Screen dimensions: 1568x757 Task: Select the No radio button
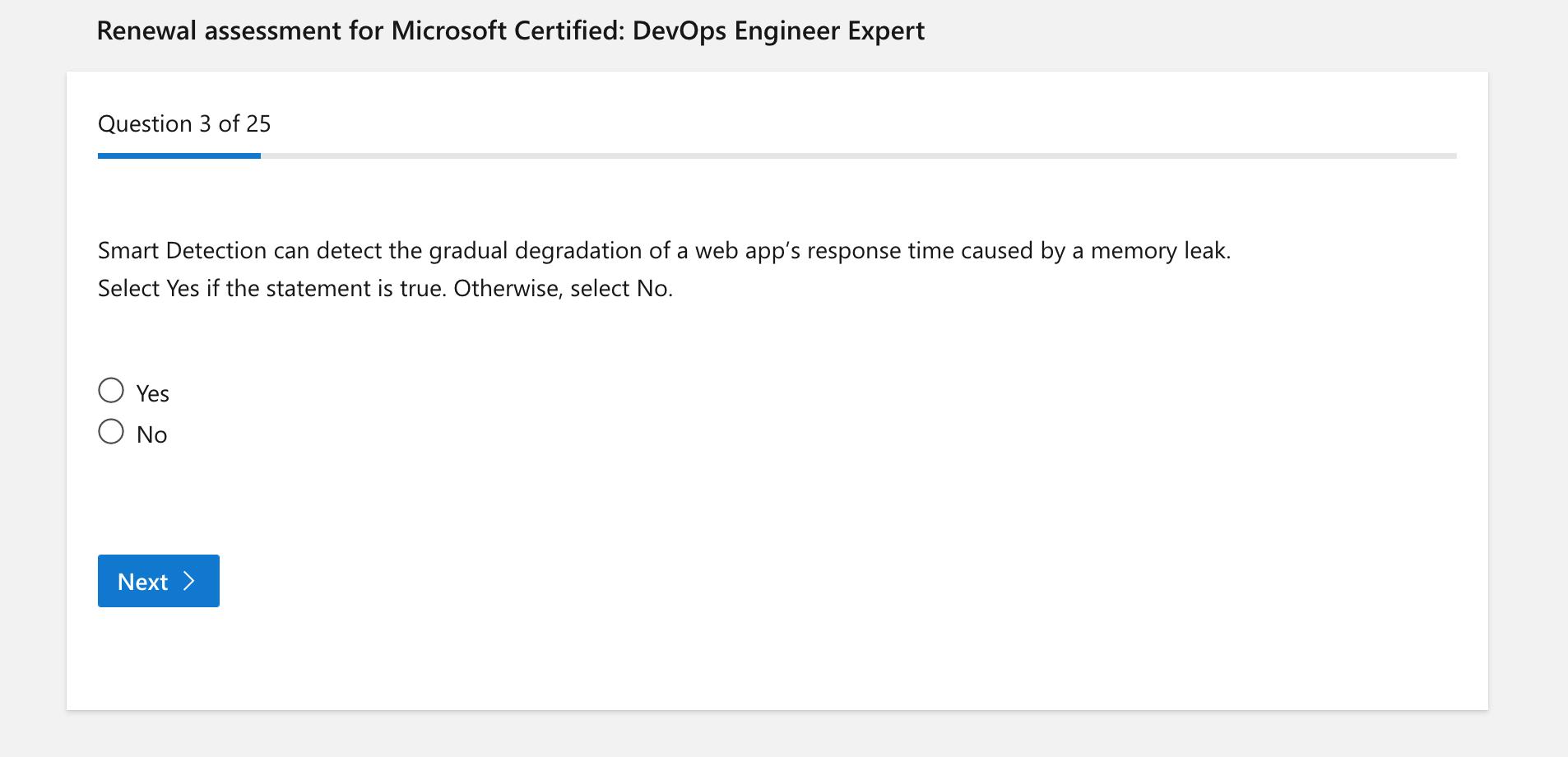(x=111, y=431)
